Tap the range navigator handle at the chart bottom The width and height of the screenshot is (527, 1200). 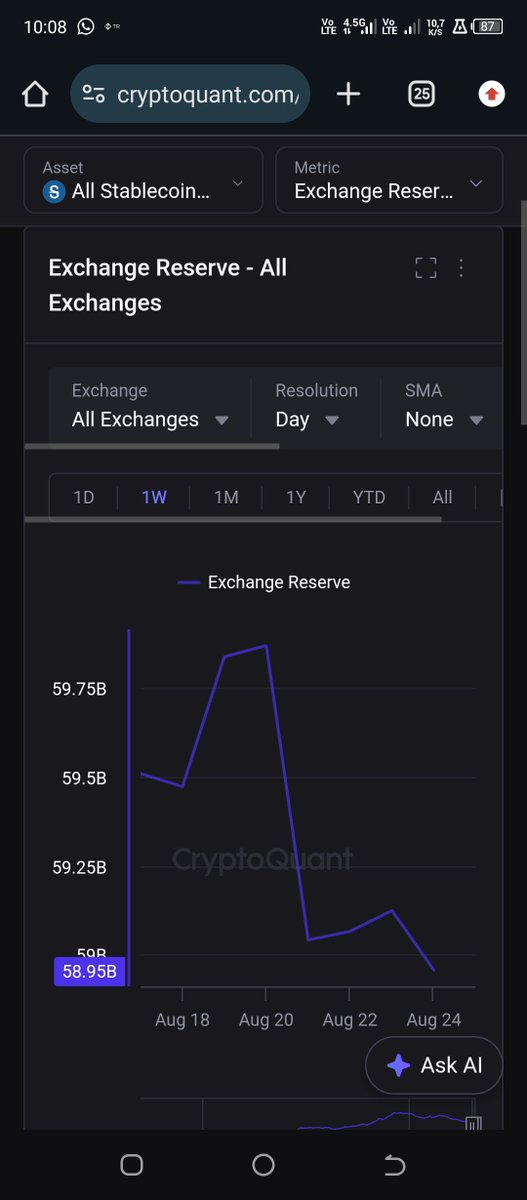(474, 1124)
